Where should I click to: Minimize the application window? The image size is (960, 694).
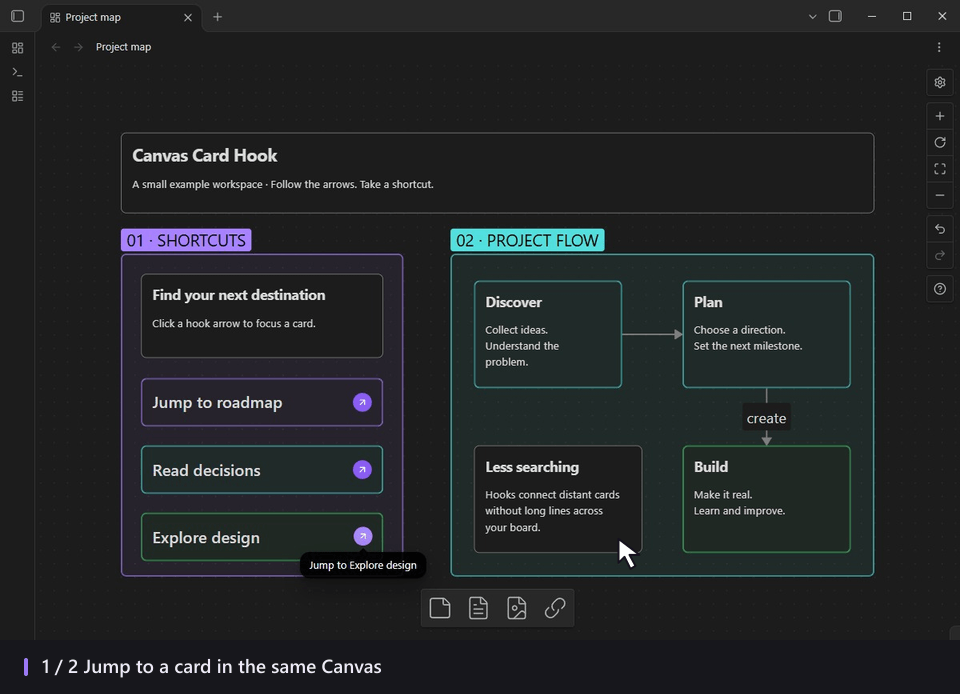click(872, 17)
